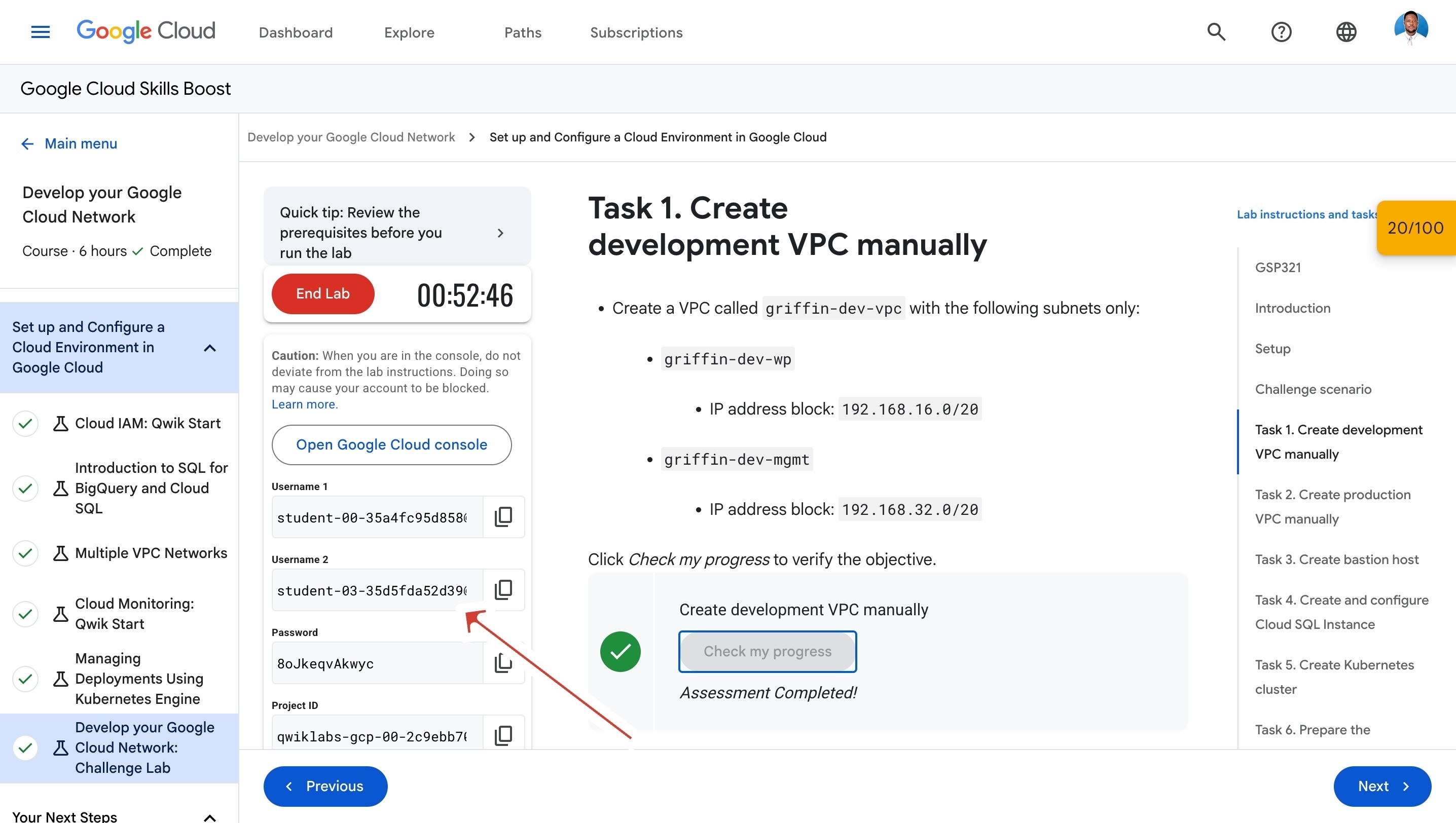The width and height of the screenshot is (1456, 823).
Task: Click the completion check beside Challenge Lab
Action: point(25,748)
